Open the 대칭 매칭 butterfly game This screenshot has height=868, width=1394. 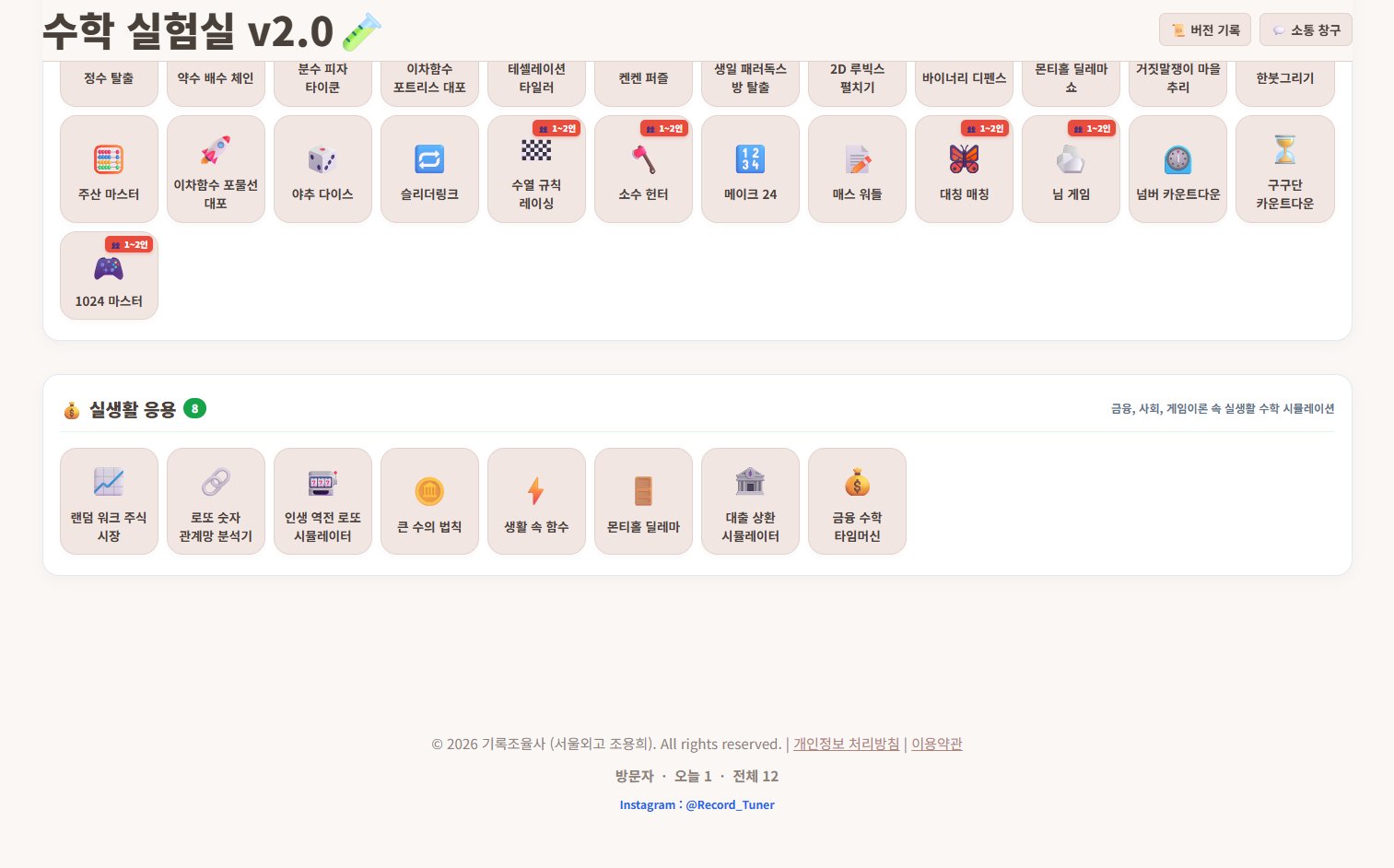[x=964, y=170]
